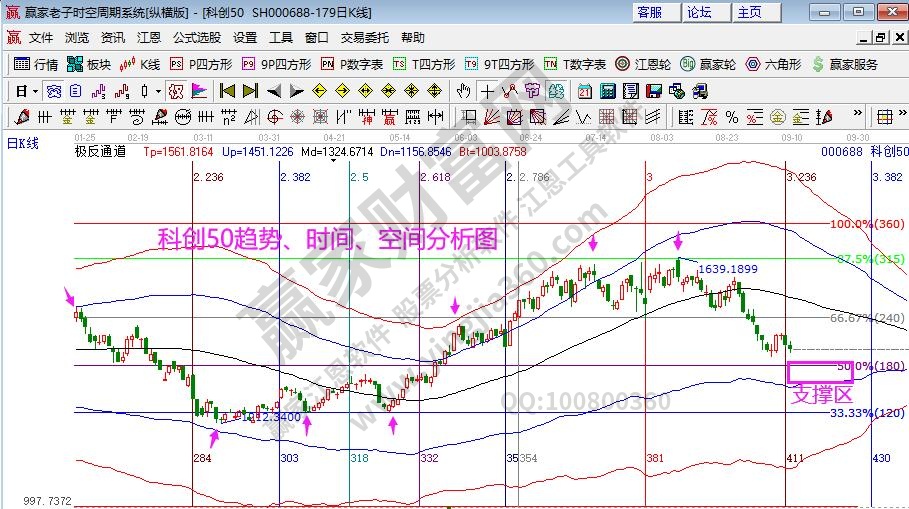Restore the inner chart window
Screen dimensions: 909x509
point(881,38)
